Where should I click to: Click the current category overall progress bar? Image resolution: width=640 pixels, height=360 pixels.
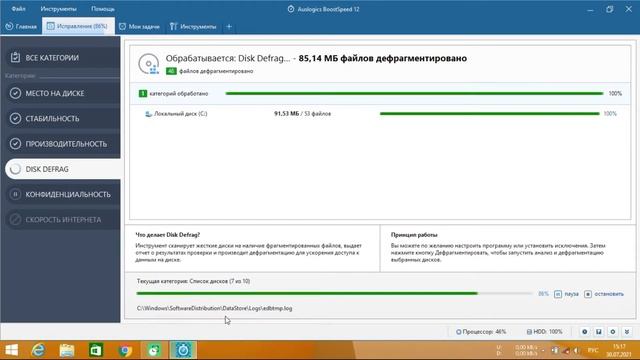coord(334,293)
